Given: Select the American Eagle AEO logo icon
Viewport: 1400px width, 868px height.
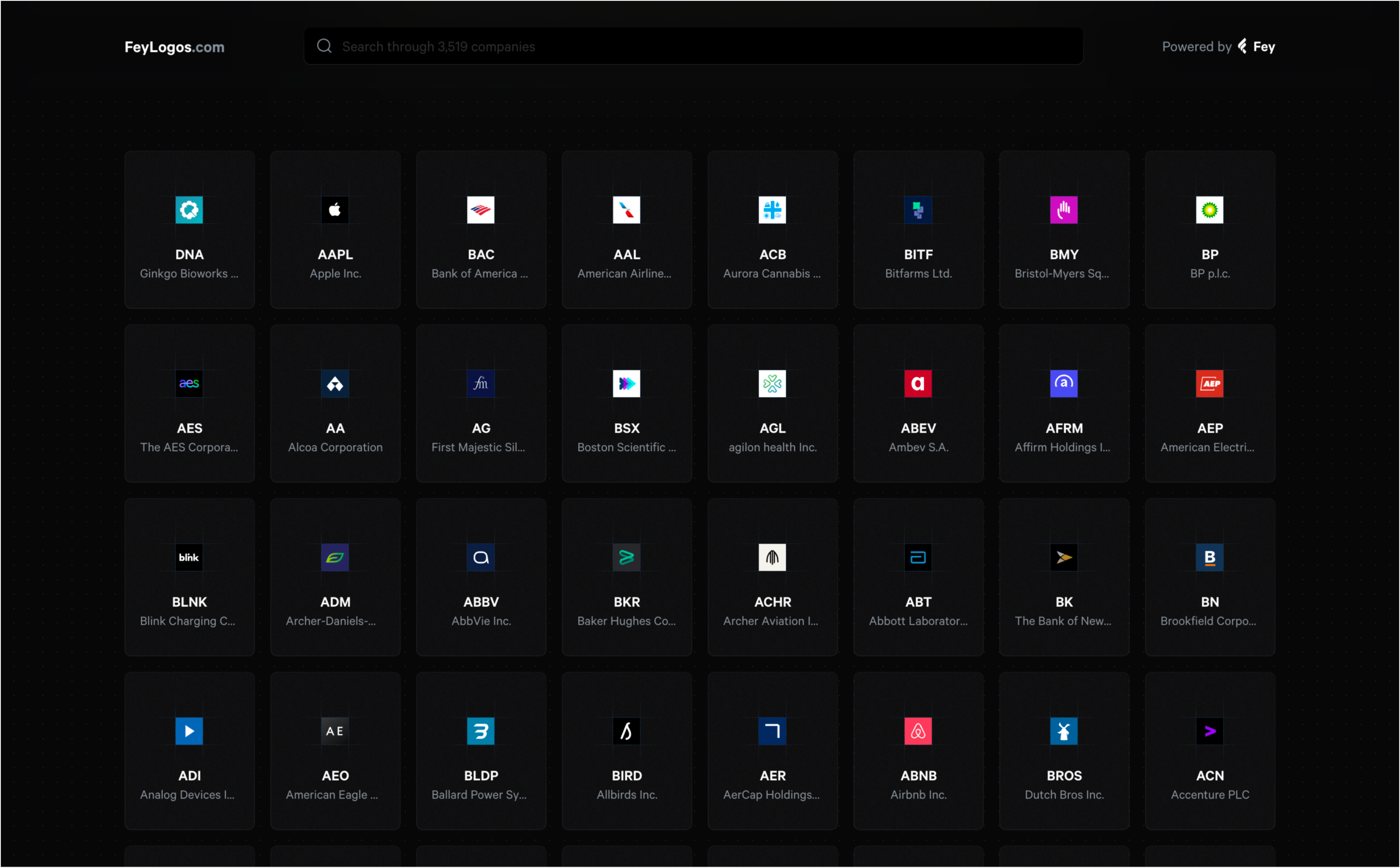Looking at the screenshot, I should [335, 731].
